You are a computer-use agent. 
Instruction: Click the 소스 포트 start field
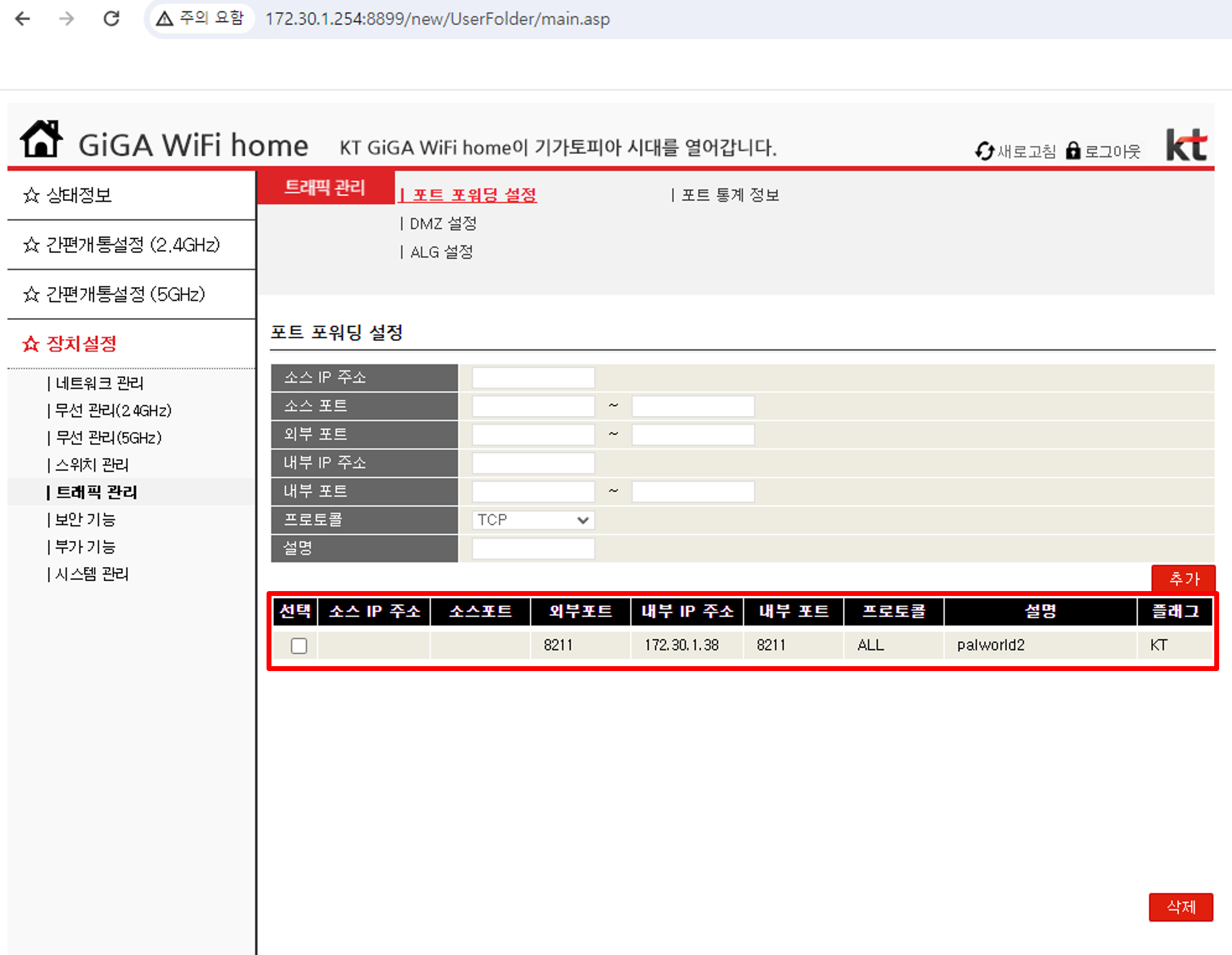coord(533,406)
